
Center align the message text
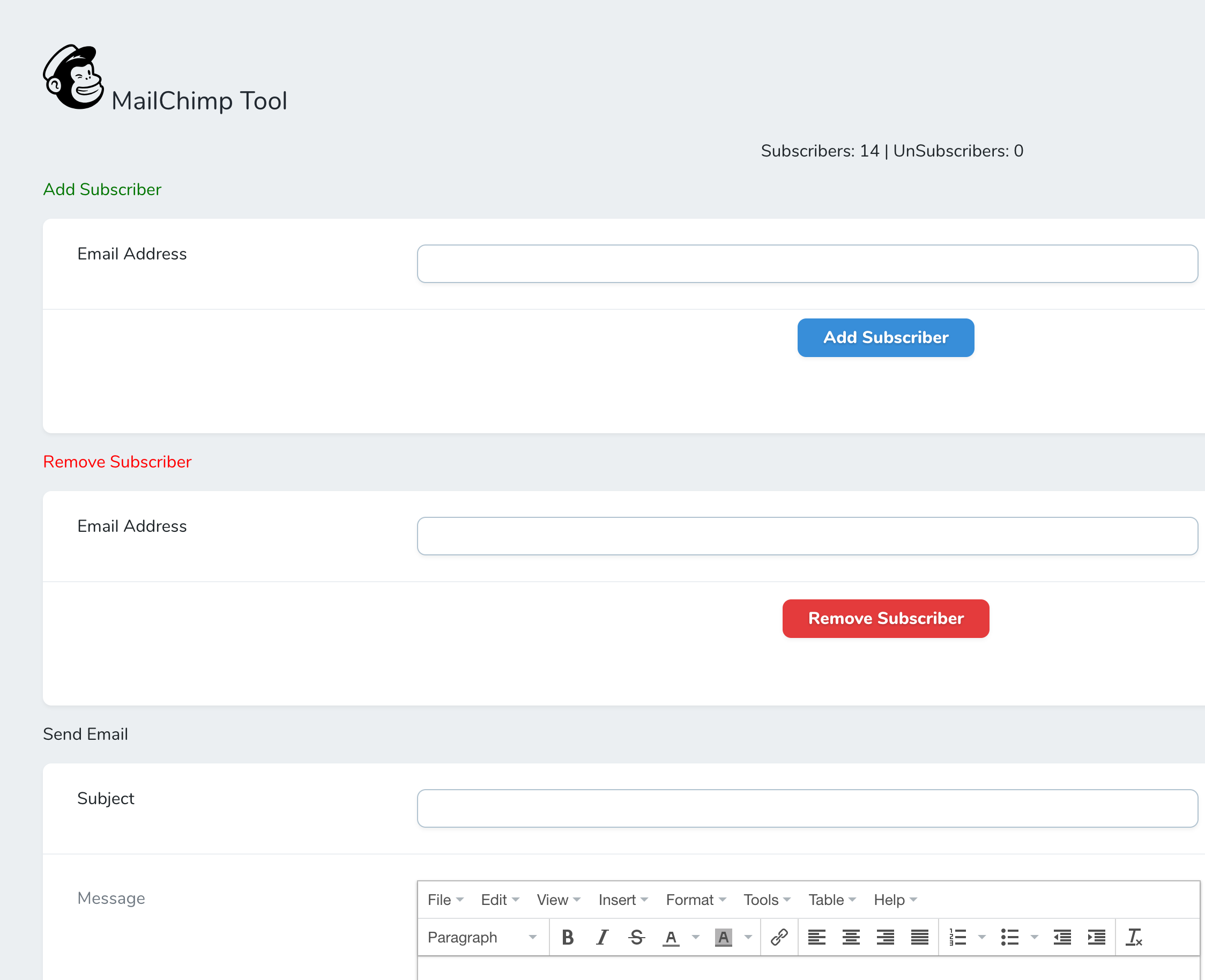coord(851,938)
